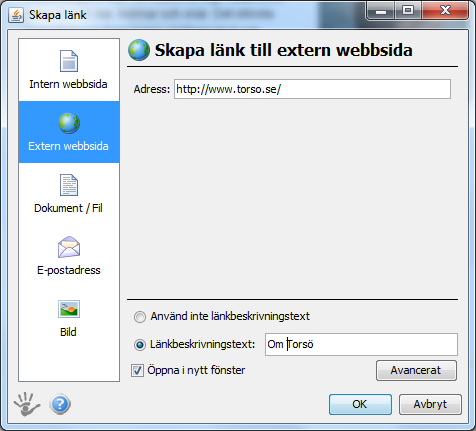Screen dimensions: 476x431
Task: Choose the E-postadress envelope icon
Action: [69, 247]
